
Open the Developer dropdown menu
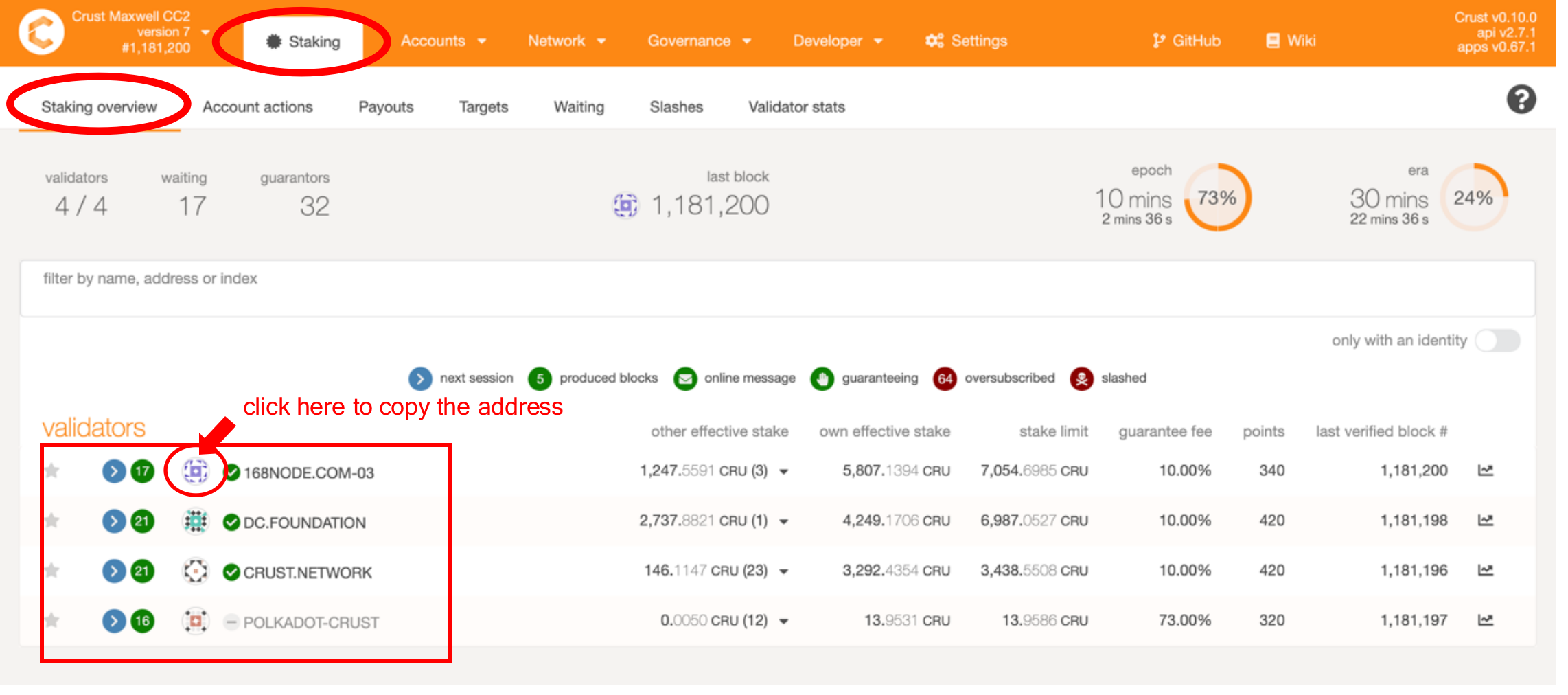click(838, 41)
